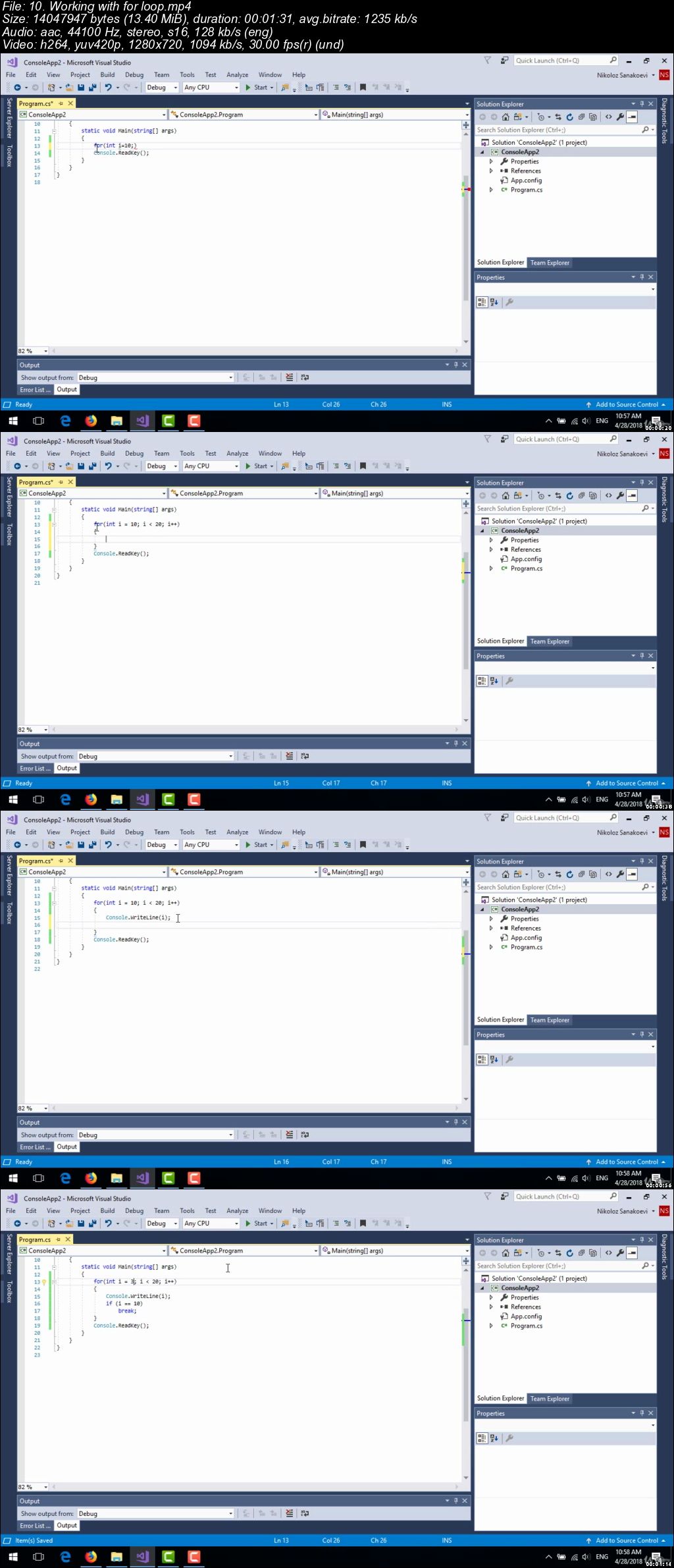The width and height of the screenshot is (674, 1568).
Task: Click editor horizontal scrollbar in third frame
Action: coord(255,1108)
